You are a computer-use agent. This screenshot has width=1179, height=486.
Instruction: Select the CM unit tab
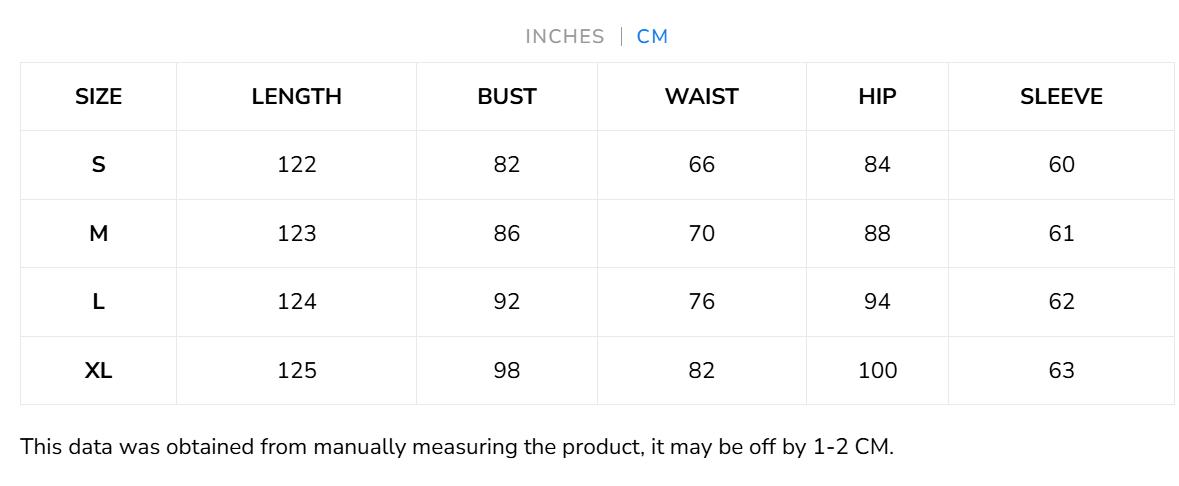pyautogui.click(x=652, y=37)
